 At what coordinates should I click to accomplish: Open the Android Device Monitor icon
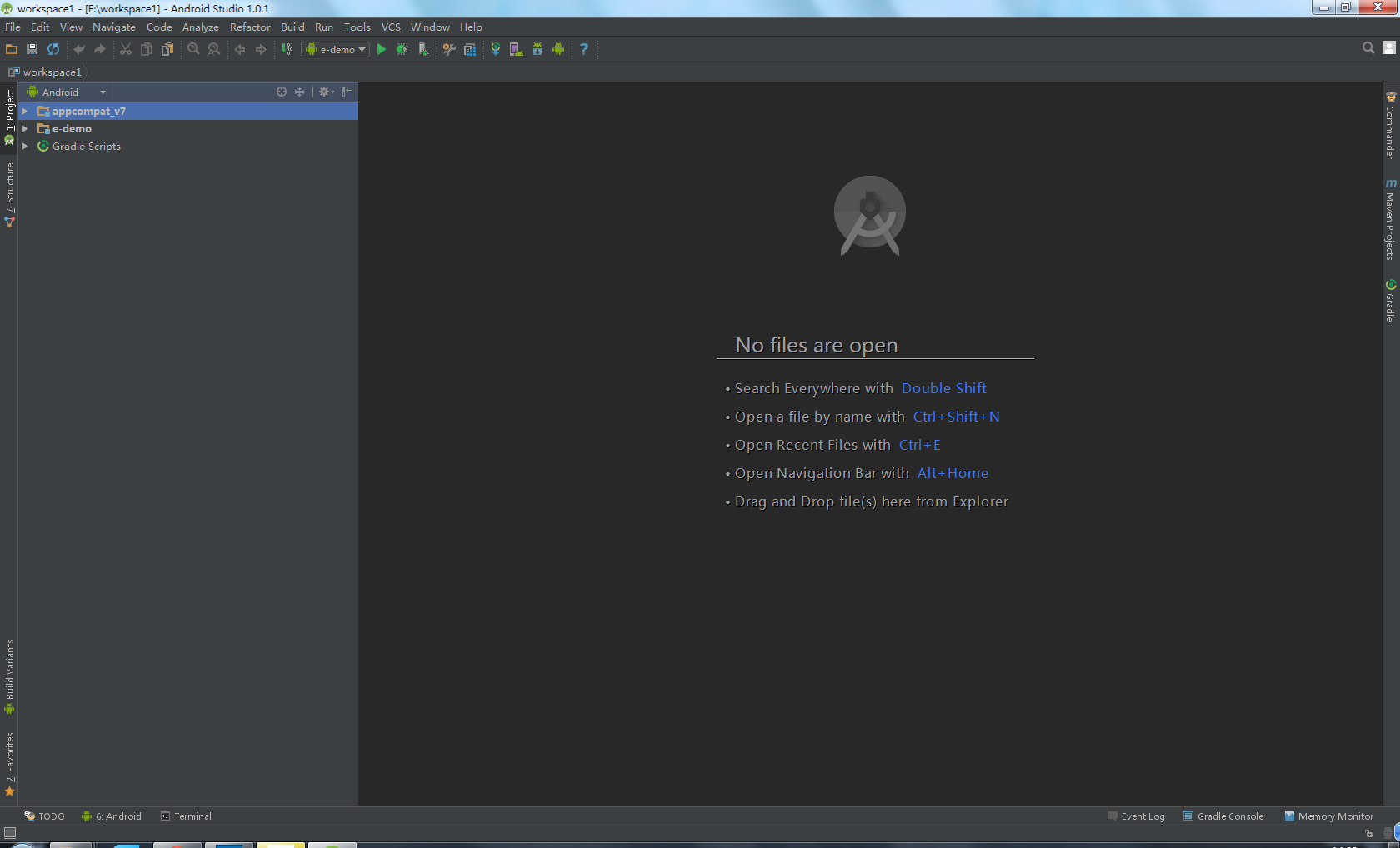click(558, 50)
